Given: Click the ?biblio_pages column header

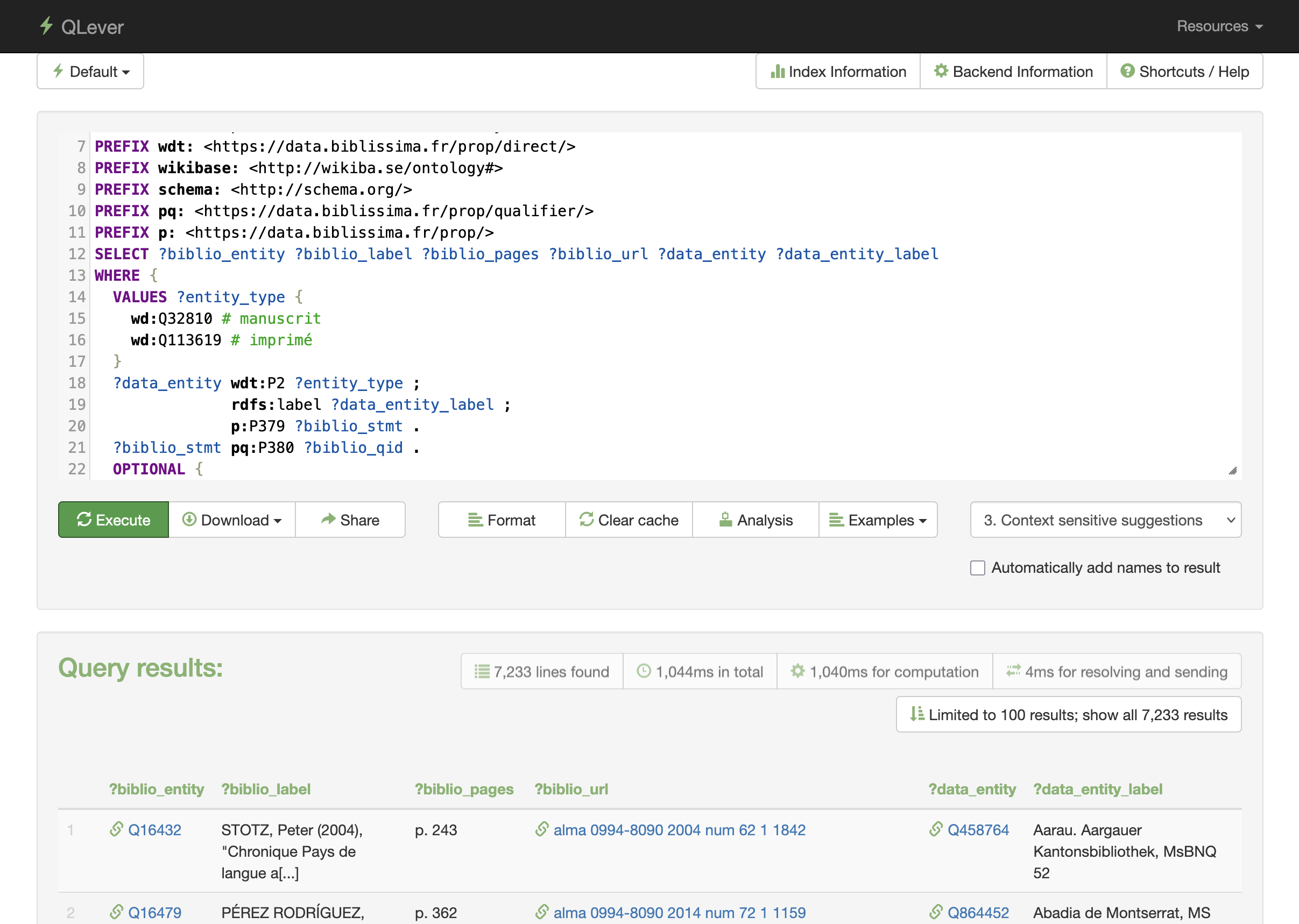Looking at the screenshot, I should click(464, 788).
